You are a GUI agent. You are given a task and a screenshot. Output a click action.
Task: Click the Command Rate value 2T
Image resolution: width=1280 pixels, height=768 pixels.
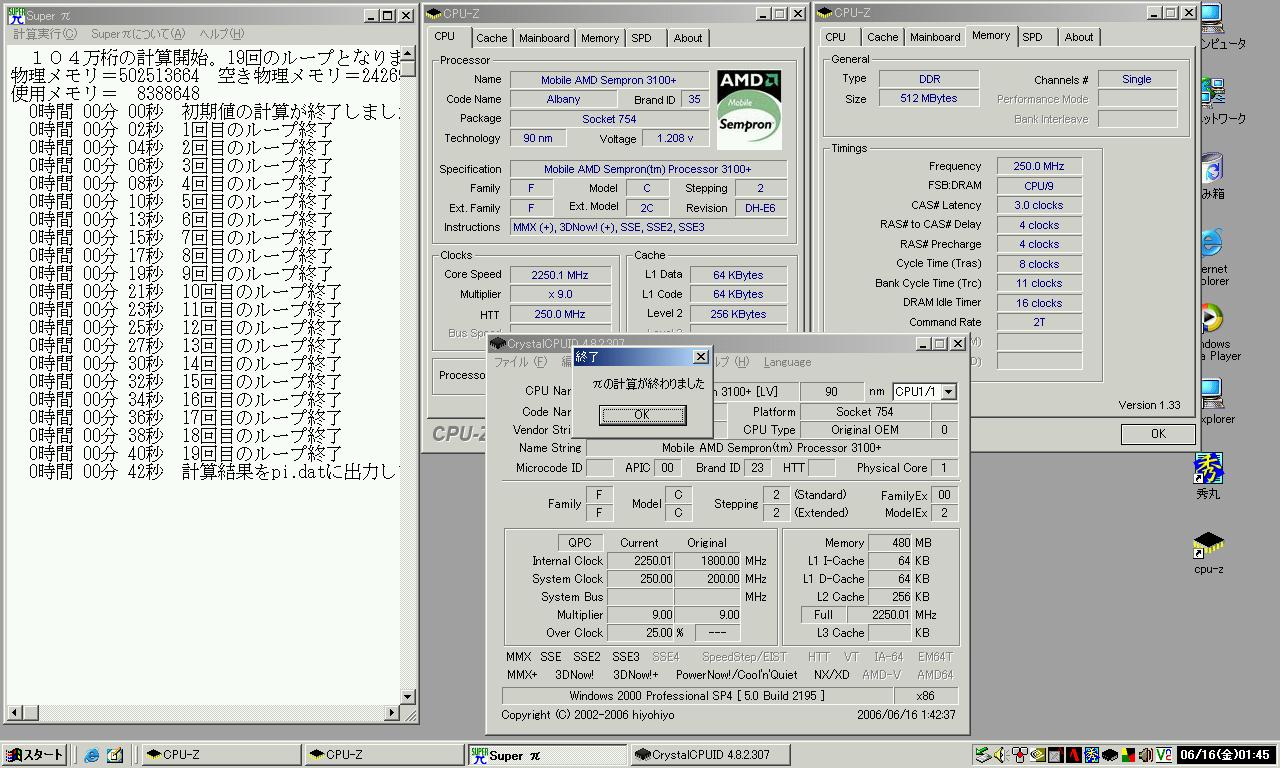point(1039,322)
